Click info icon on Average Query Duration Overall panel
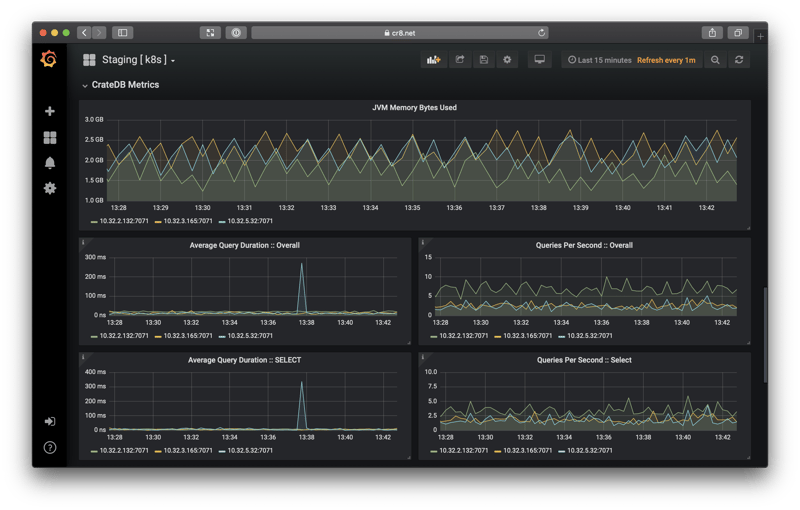 (83, 242)
